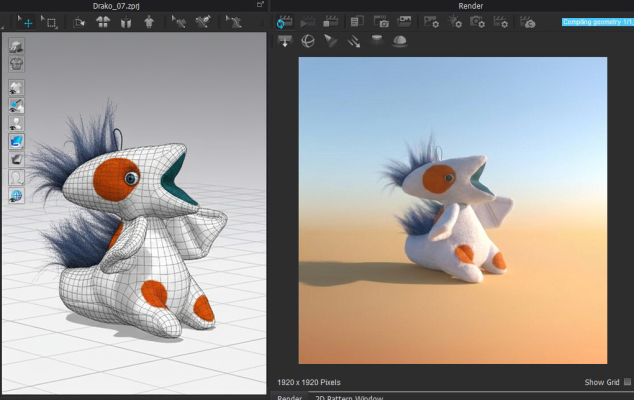Click the cloud render clapperboard icon
This screenshot has height=400, width=634.
pyautogui.click(x=528, y=22)
